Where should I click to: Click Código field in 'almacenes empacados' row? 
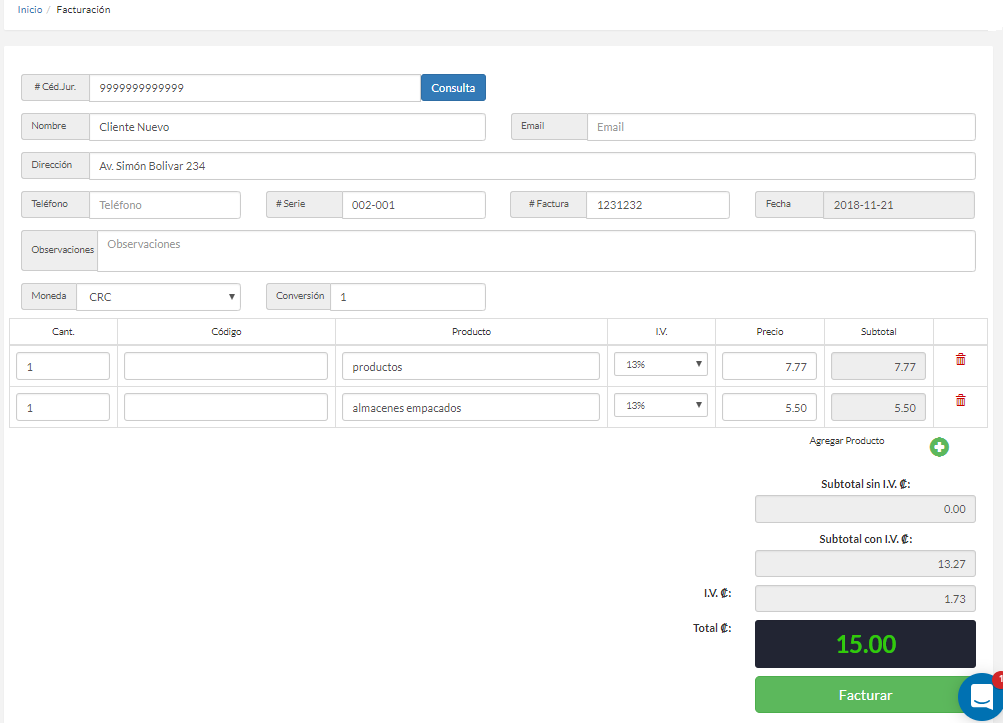tap(226, 407)
